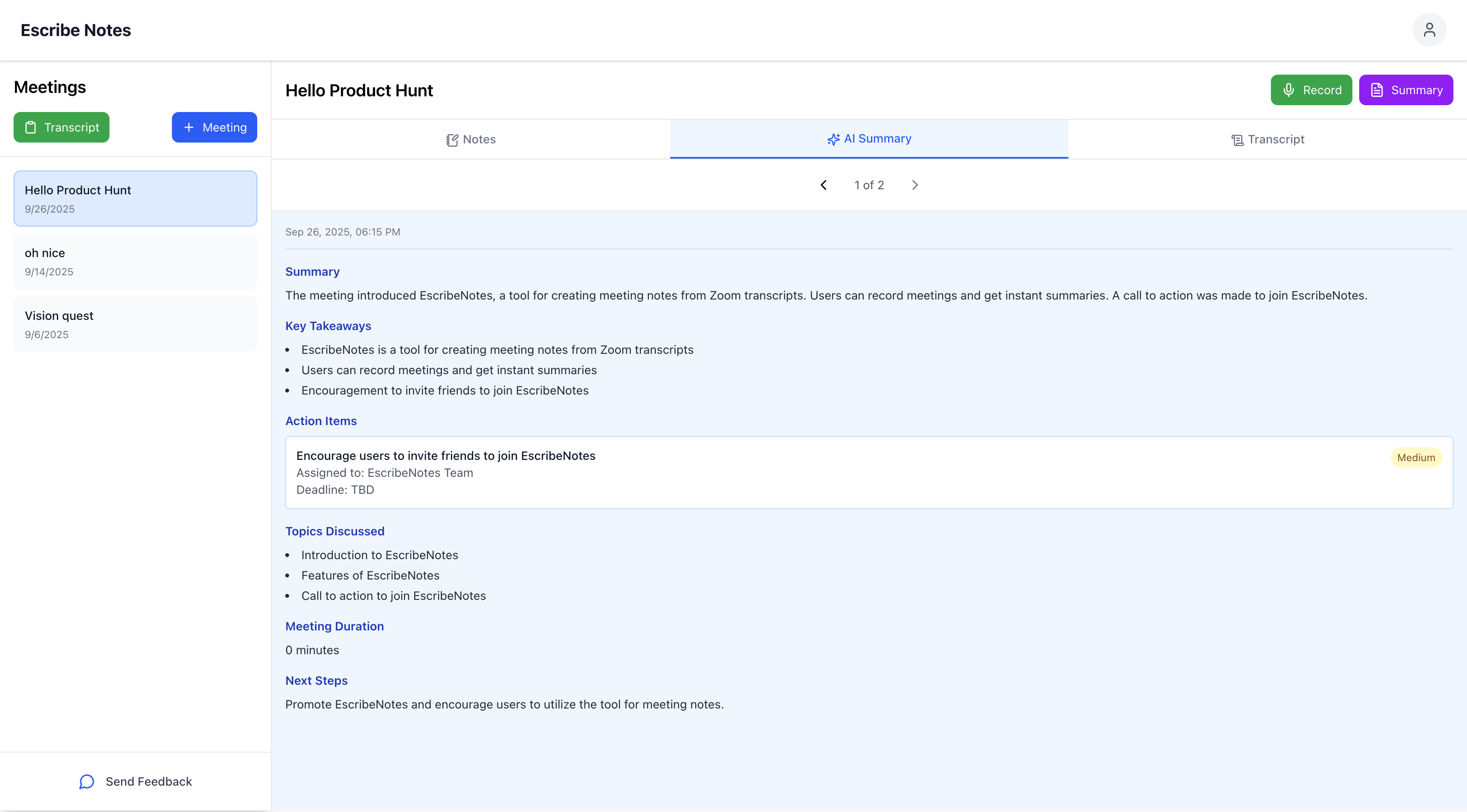Select the Hello Product Hunt meeting
The image size is (1467, 812).
[135, 199]
